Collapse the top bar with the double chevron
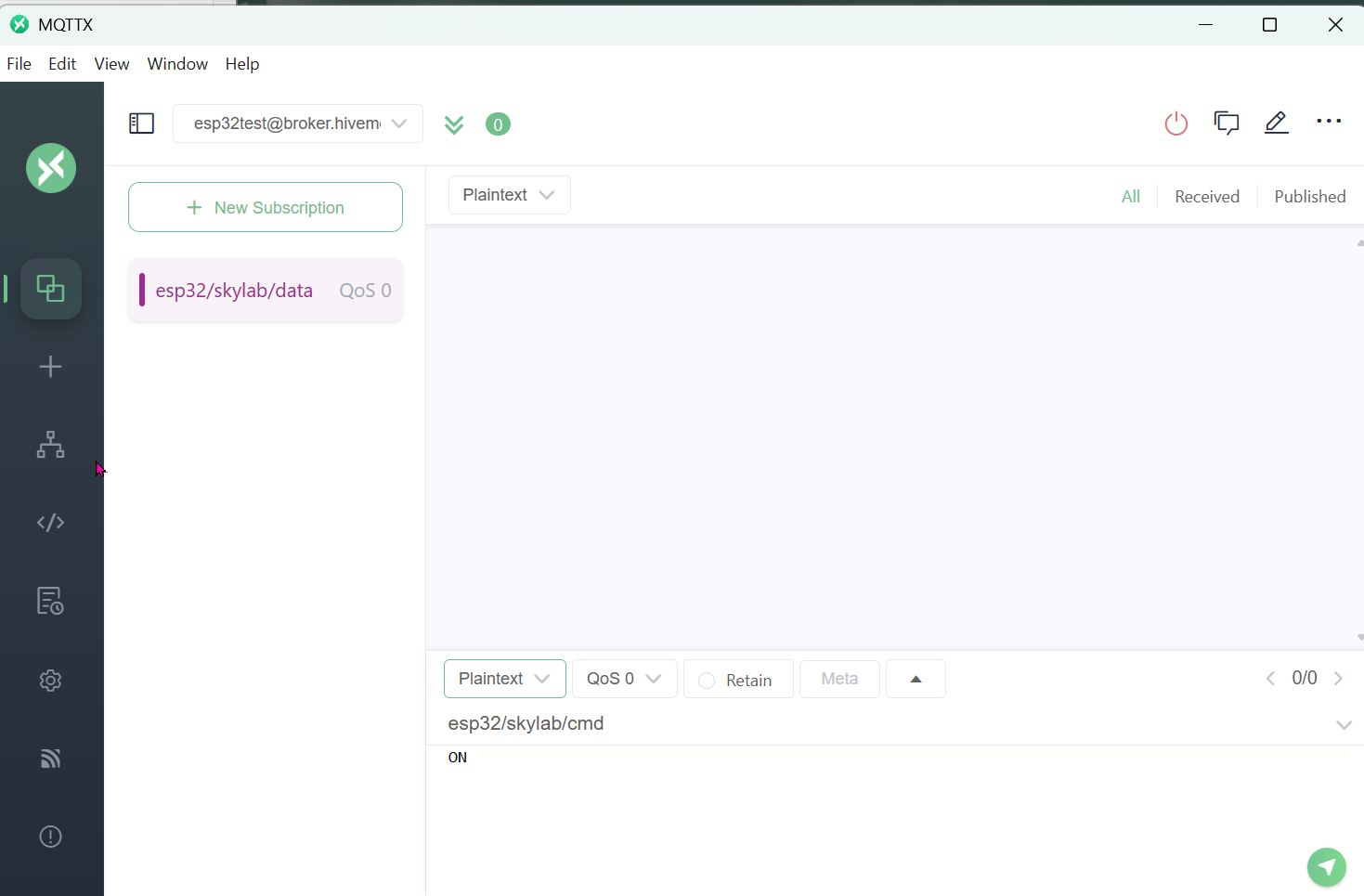The image size is (1364, 896). coord(454,124)
